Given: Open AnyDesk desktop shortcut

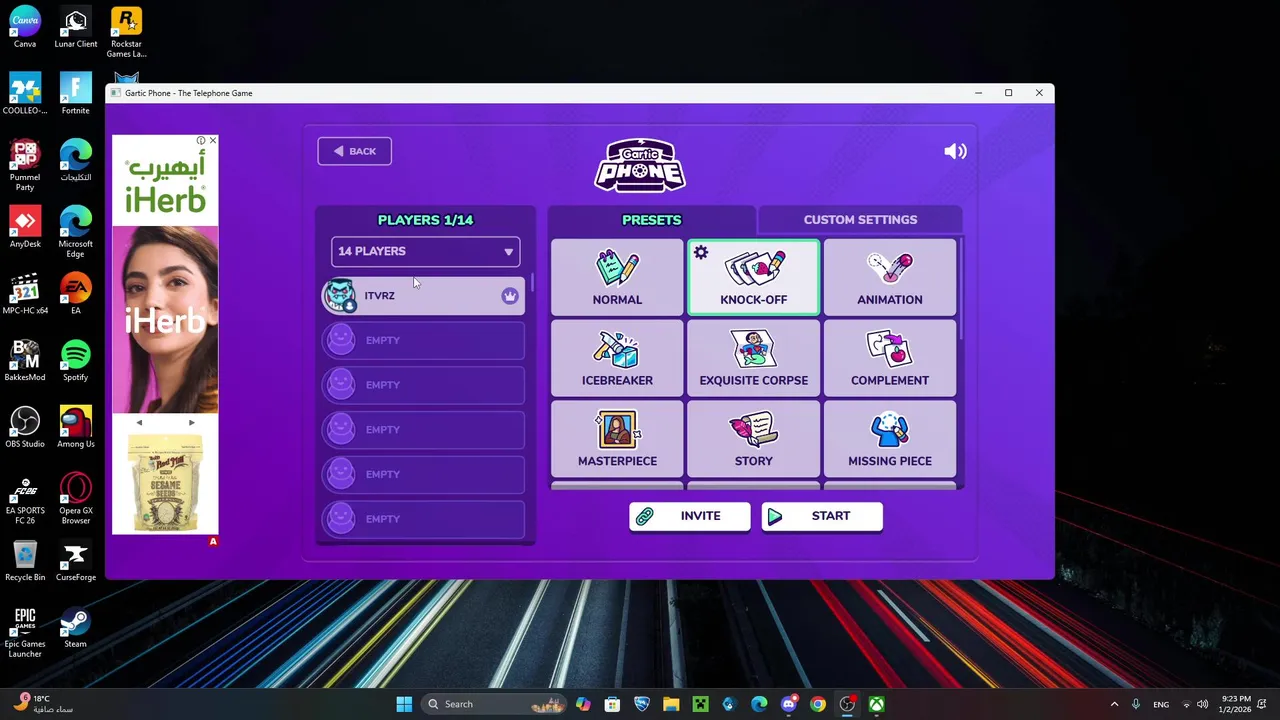Looking at the screenshot, I should click(25, 227).
